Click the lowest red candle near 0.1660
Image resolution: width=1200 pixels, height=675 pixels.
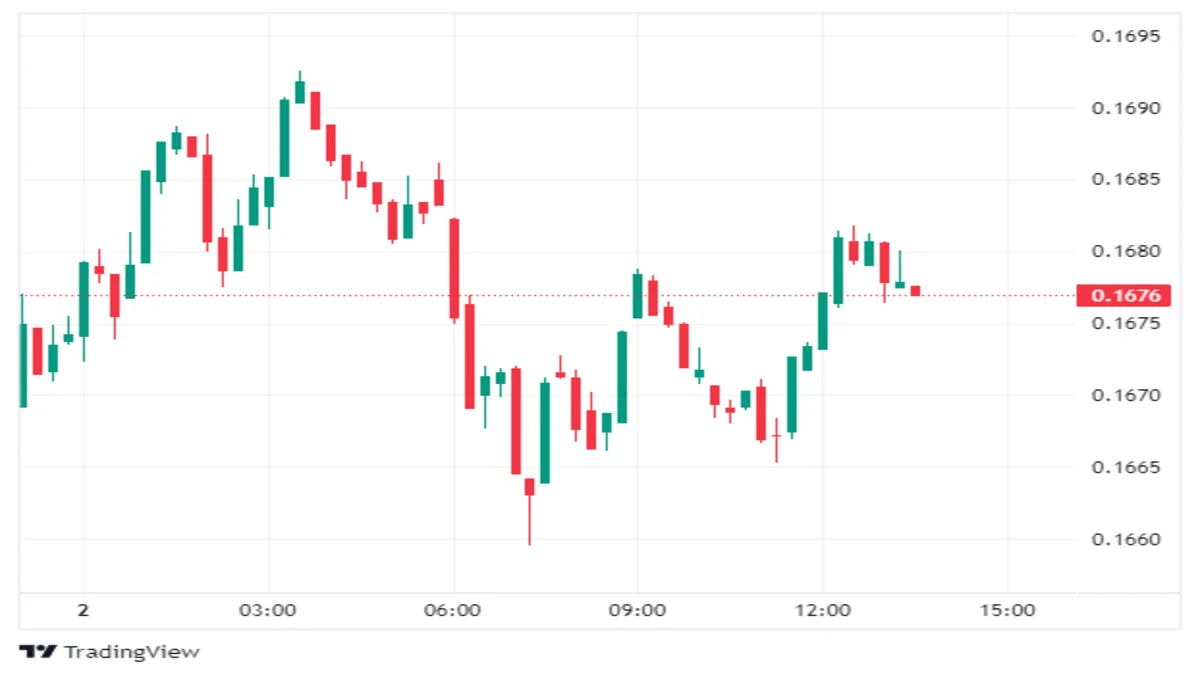click(x=529, y=487)
